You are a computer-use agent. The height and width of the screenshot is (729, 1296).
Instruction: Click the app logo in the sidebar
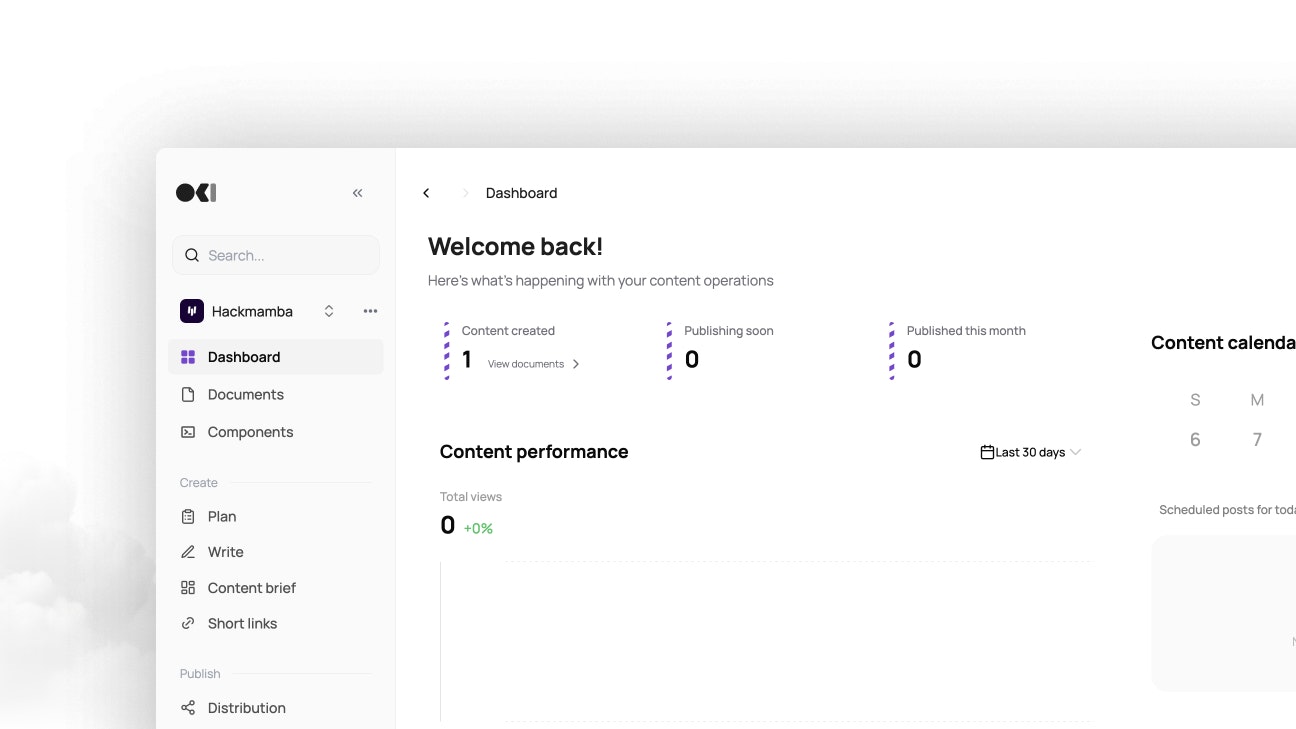[x=196, y=193]
